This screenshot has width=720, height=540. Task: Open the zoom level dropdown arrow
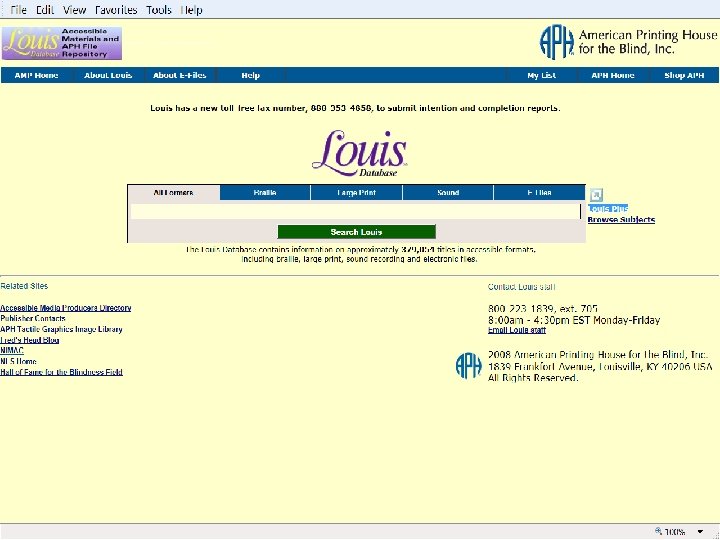700,532
